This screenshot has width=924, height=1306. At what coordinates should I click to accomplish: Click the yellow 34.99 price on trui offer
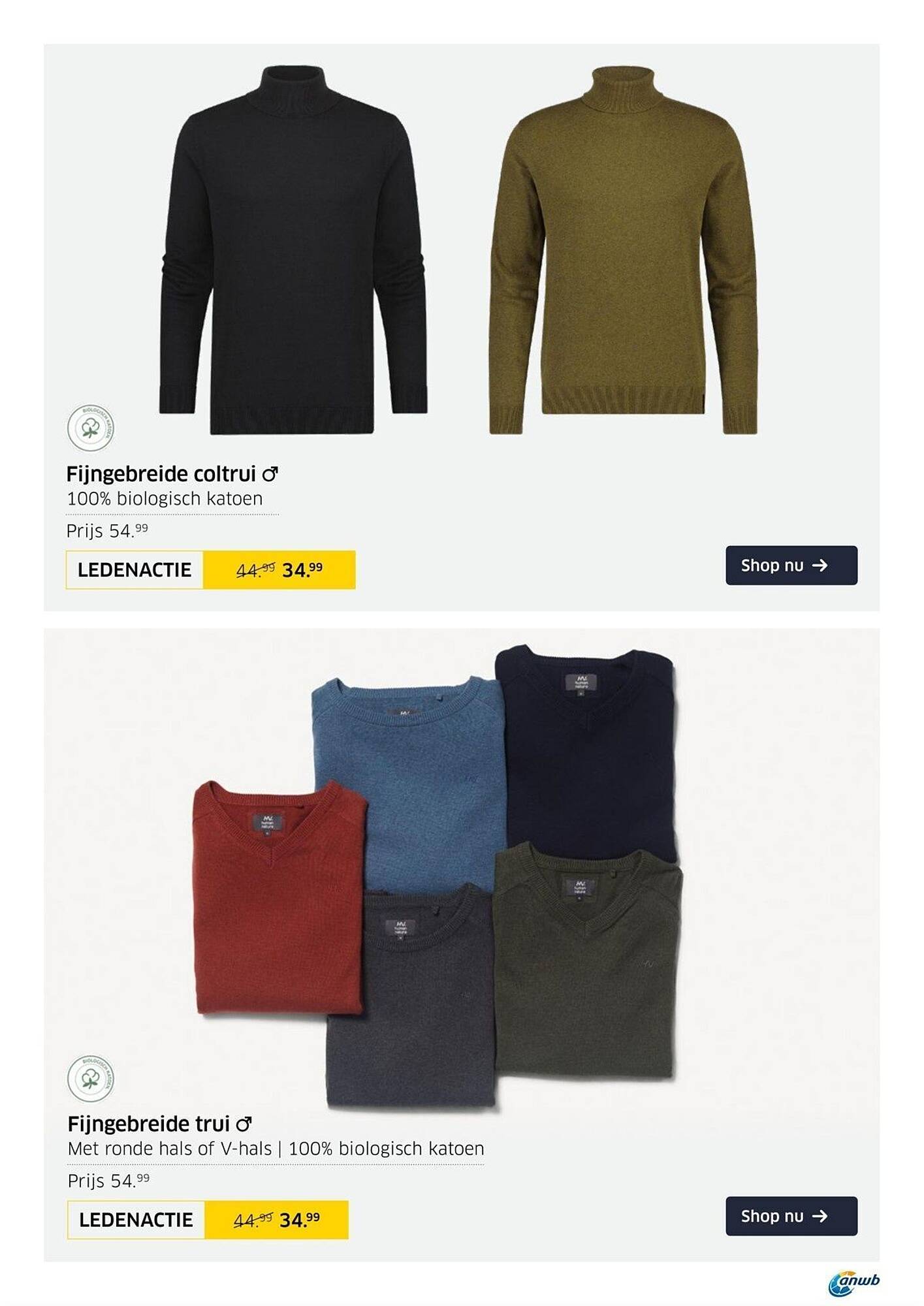click(x=300, y=1220)
